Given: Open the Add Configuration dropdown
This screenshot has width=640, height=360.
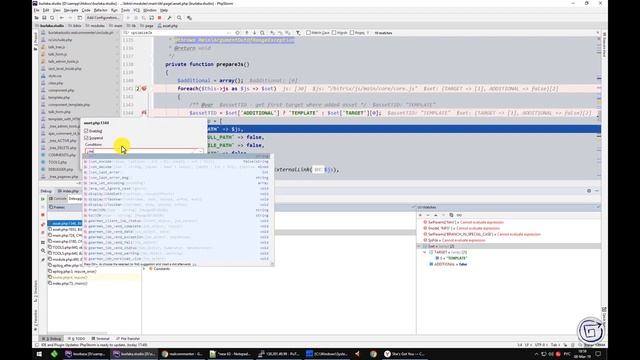Looking at the screenshot, I should [103, 18].
